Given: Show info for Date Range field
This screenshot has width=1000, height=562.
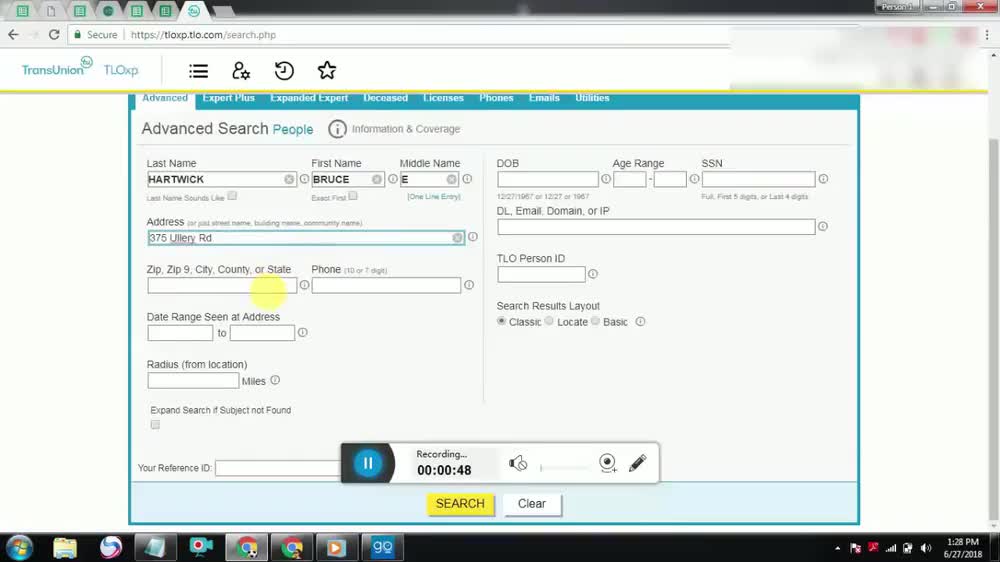Looking at the screenshot, I should point(302,332).
